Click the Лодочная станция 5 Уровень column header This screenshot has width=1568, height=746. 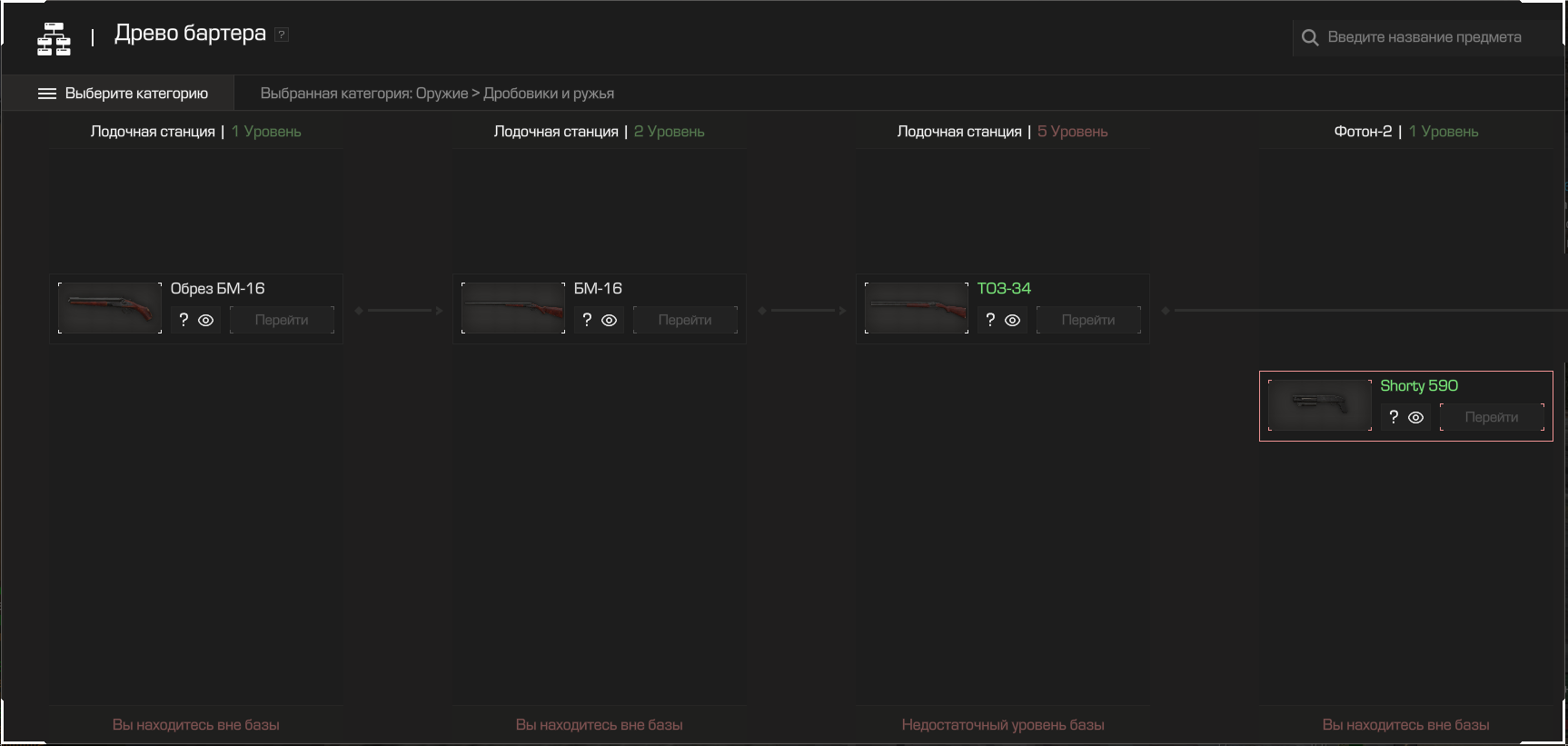(x=1002, y=132)
